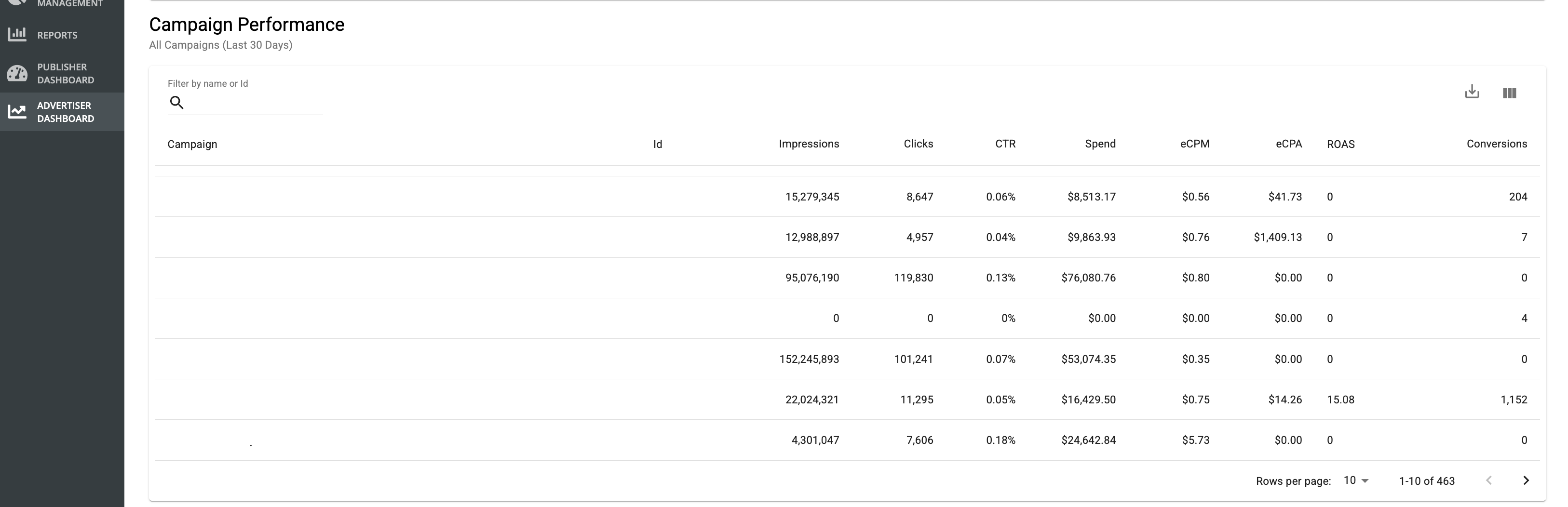Click the Campaign Performance heading

[246, 25]
